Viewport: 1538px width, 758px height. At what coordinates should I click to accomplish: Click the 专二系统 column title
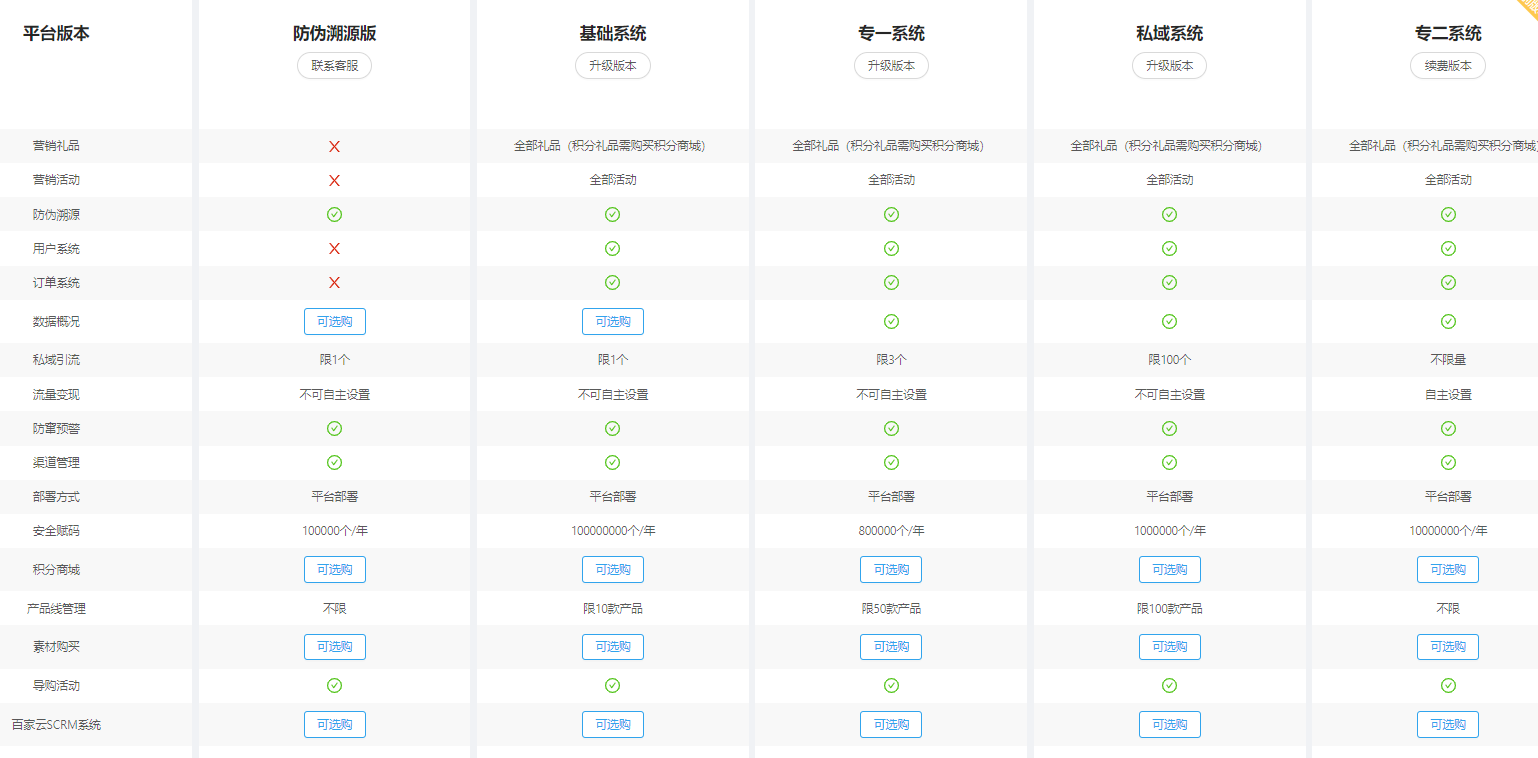click(x=1448, y=34)
